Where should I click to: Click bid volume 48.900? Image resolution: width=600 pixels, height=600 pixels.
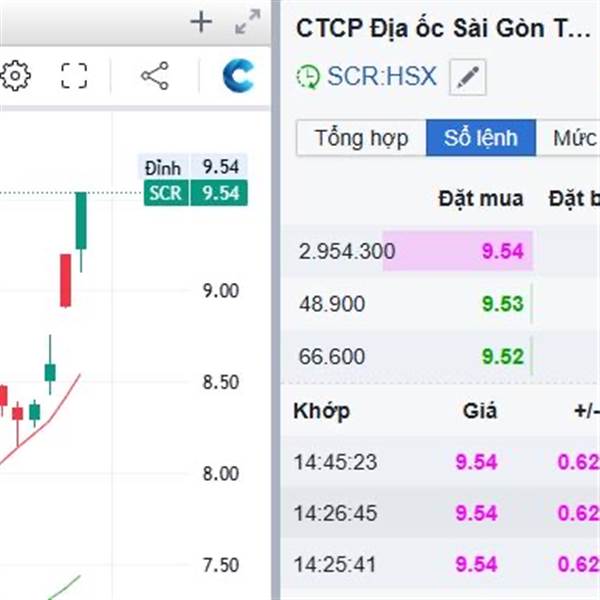click(332, 304)
